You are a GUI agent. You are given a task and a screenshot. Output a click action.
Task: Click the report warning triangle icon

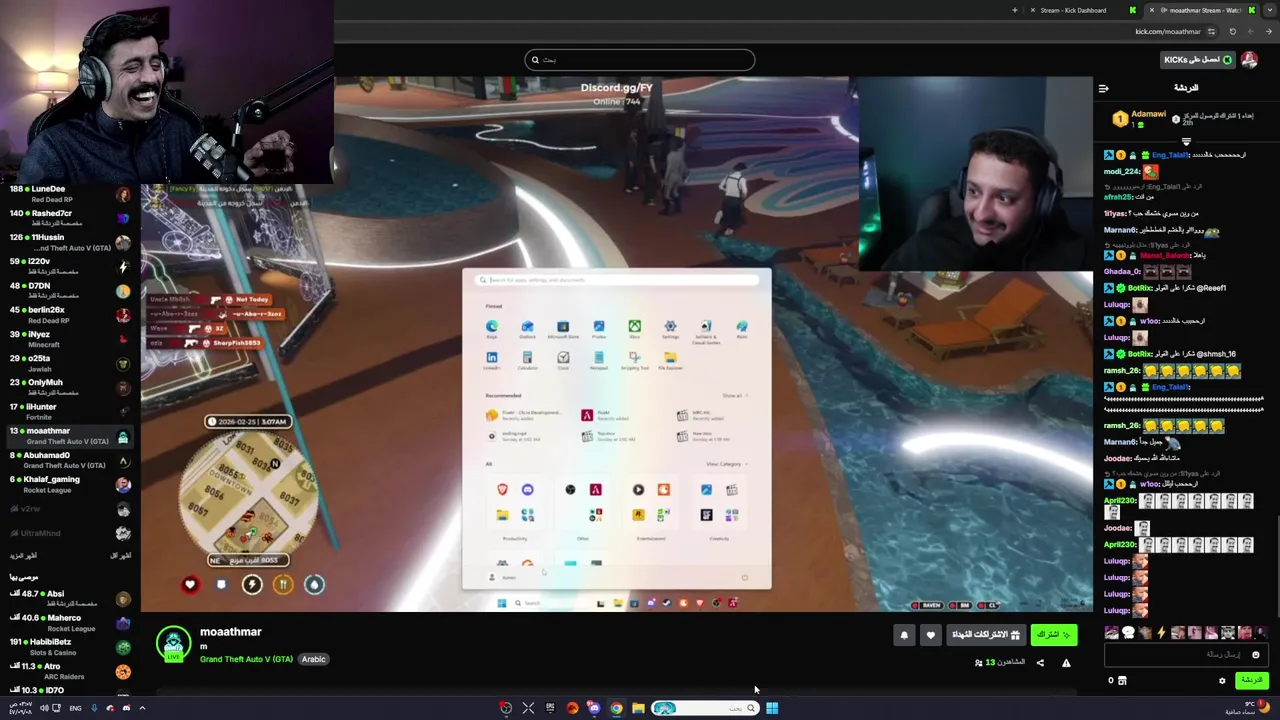pos(1066,663)
